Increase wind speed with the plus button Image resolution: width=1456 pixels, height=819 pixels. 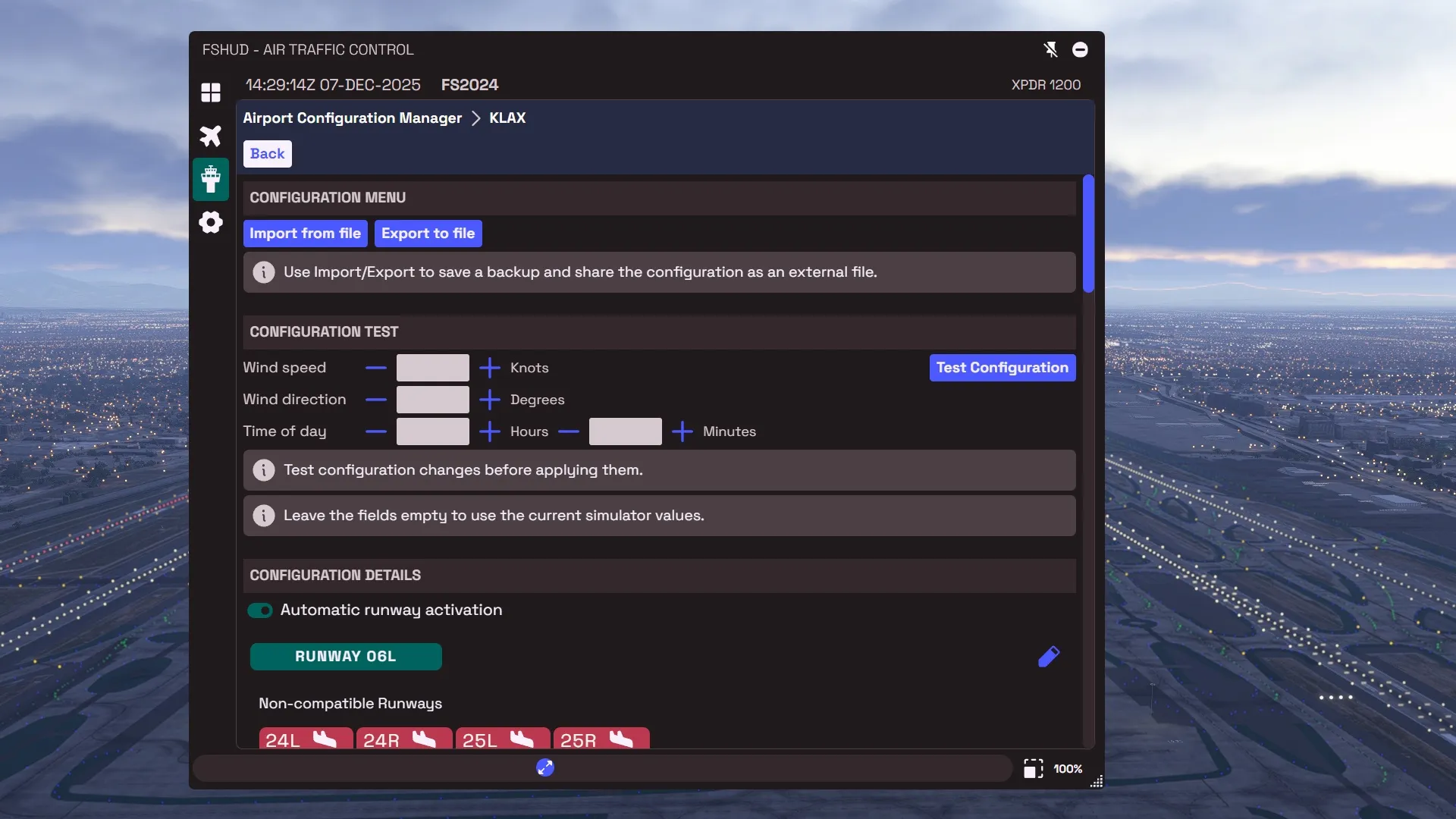click(490, 368)
